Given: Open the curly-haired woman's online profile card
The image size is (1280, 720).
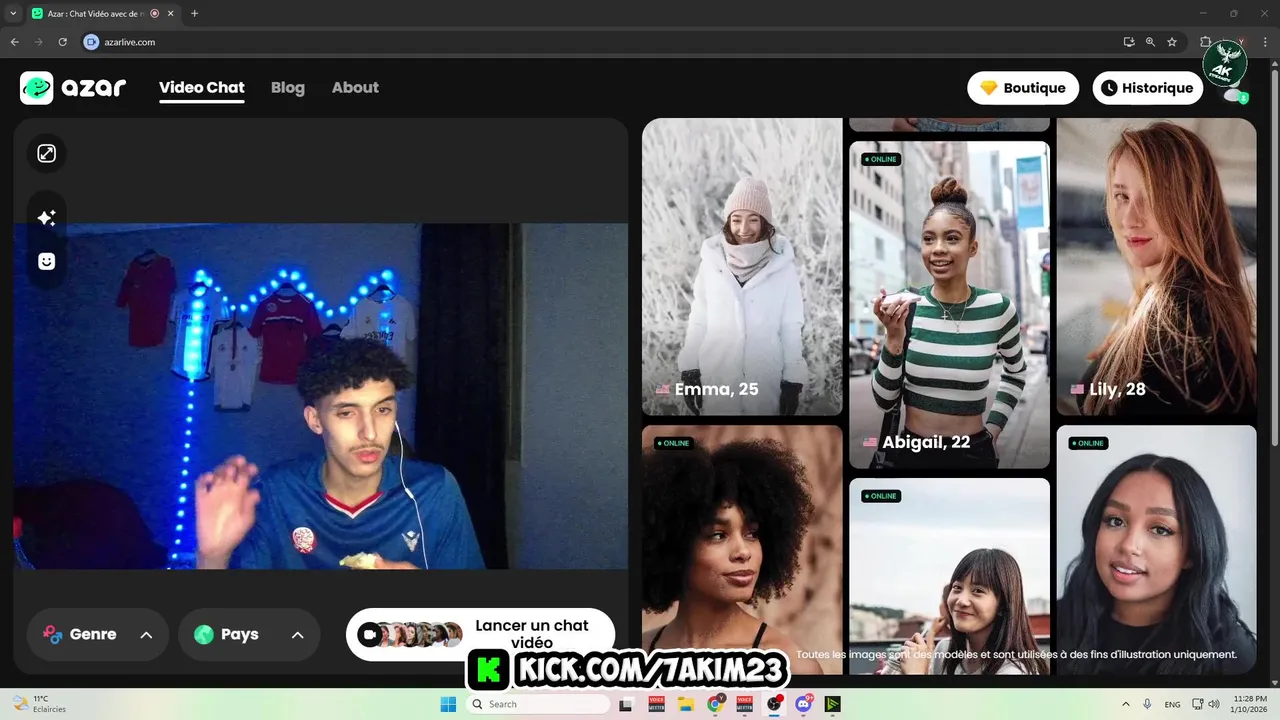Looking at the screenshot, I should (742, 550).
